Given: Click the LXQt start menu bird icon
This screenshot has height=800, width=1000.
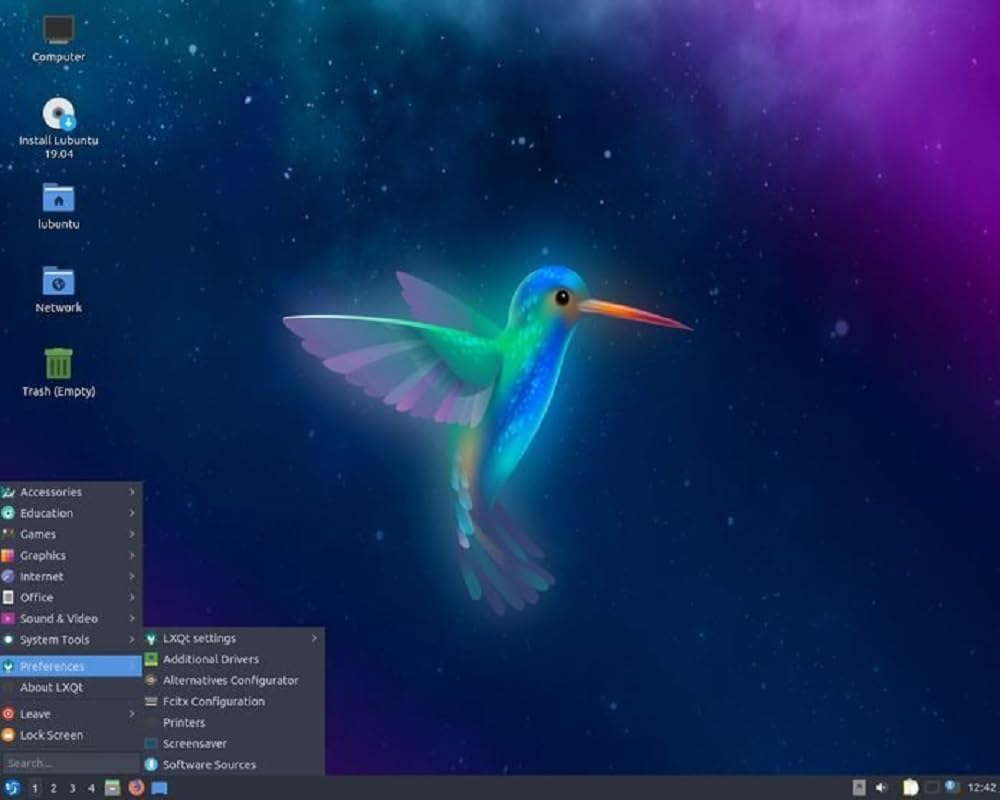Looking at the screenshot, I should pos(12,788).
